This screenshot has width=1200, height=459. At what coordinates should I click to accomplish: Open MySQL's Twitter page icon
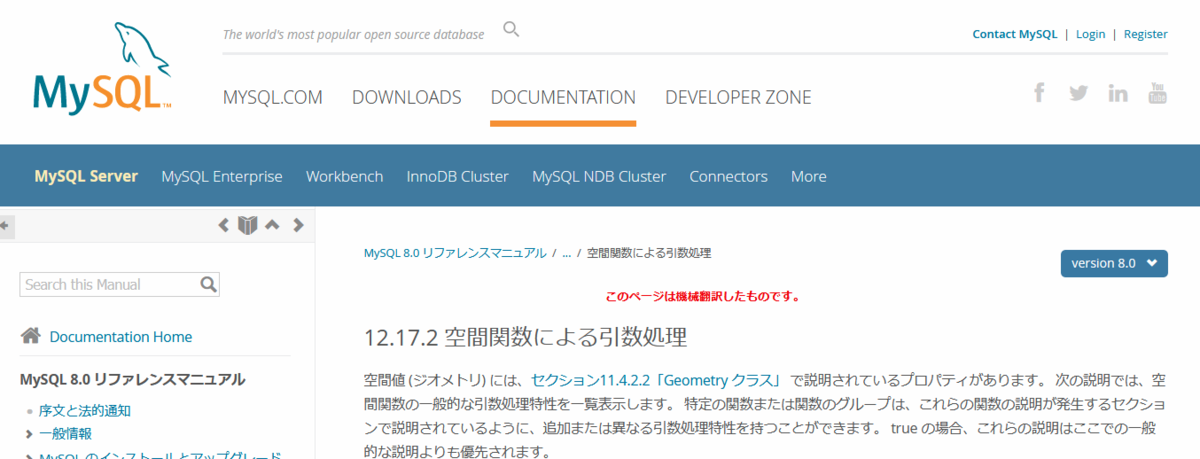[x=1078, y=93]
